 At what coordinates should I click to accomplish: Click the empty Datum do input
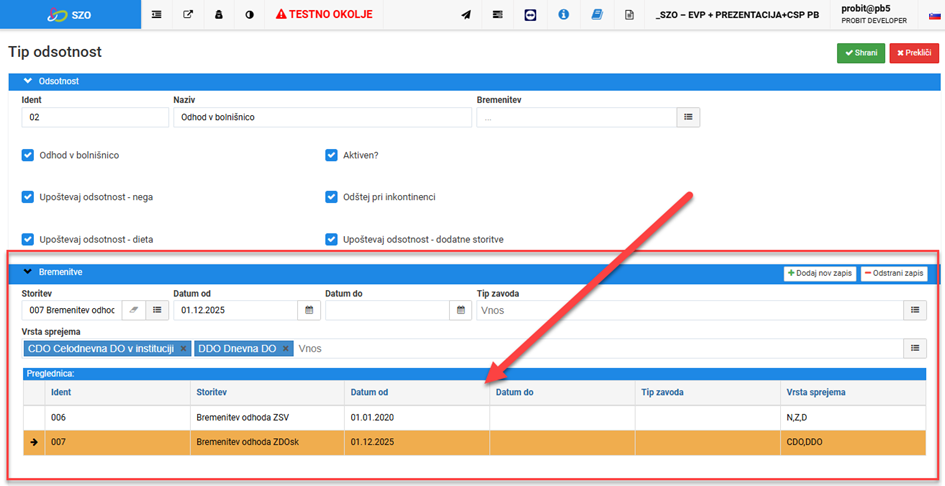[388, 310]
